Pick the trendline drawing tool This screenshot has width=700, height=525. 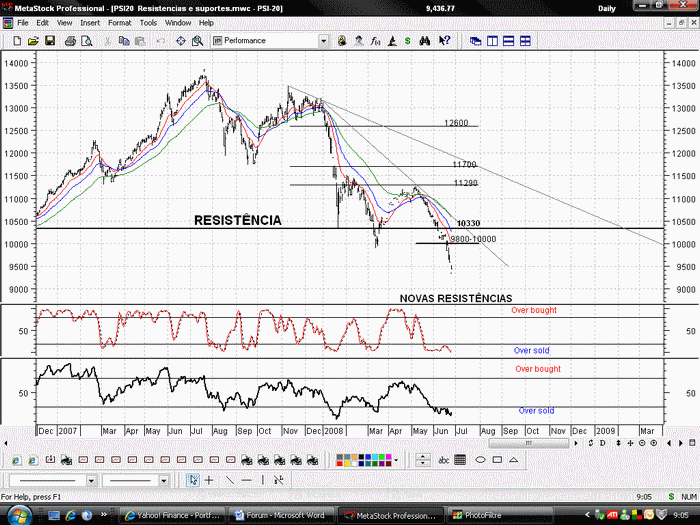point(230,480)
